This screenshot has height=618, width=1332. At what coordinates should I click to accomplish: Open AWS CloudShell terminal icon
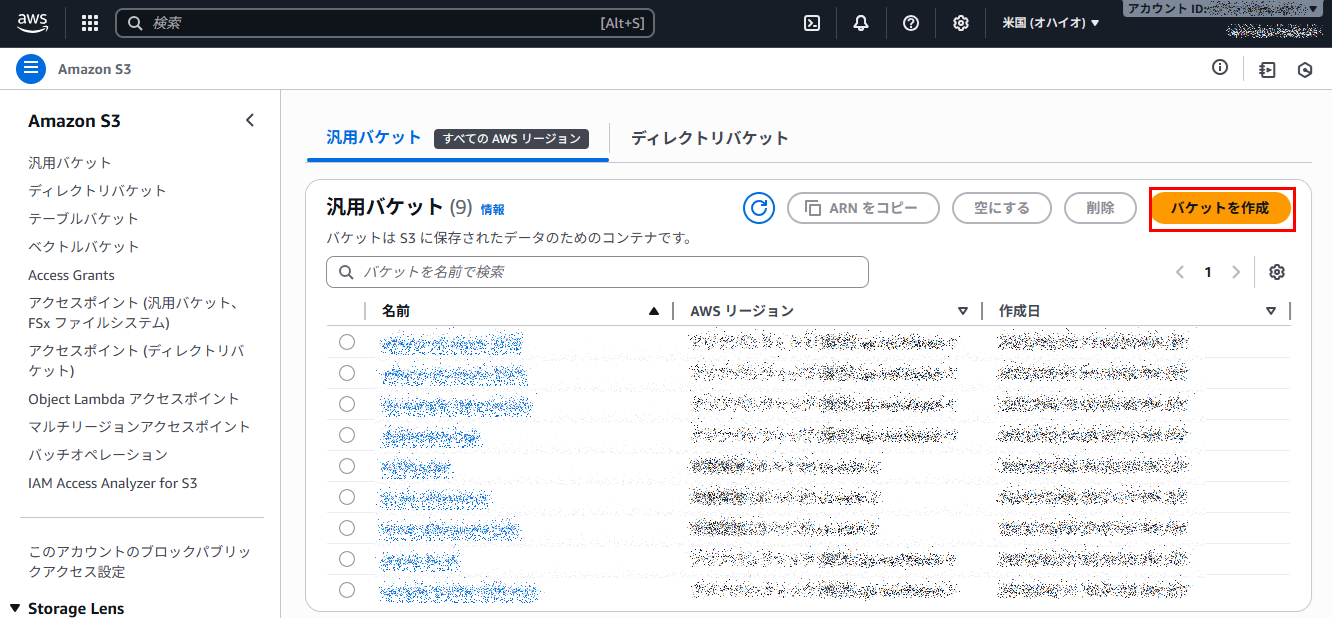(x=812, y=23)
